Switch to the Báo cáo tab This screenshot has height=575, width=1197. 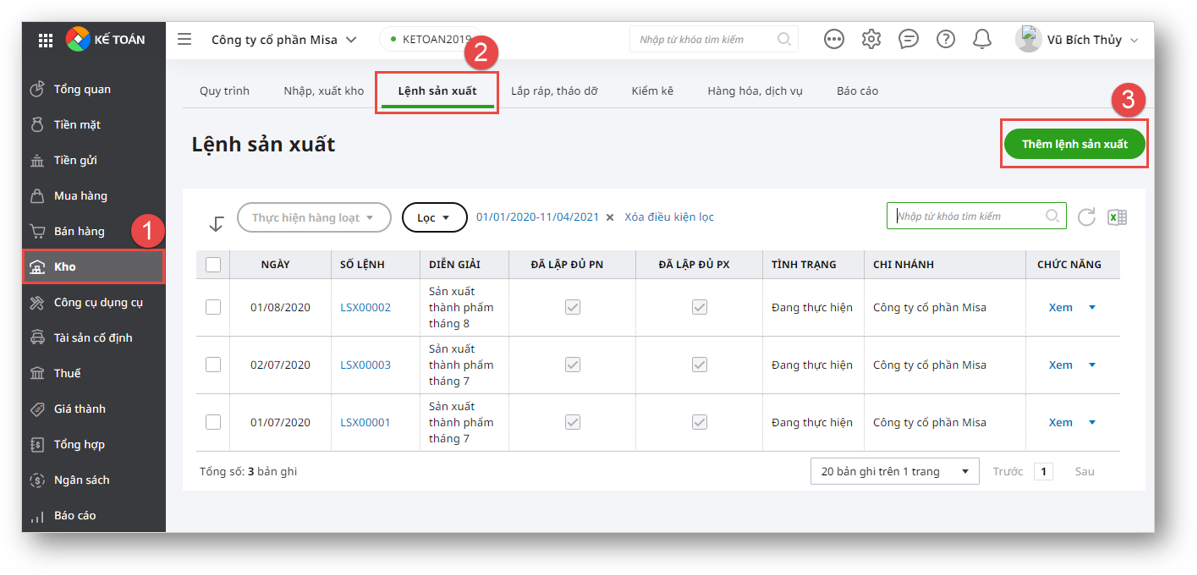pyautogui.click(x=857, y=91)
